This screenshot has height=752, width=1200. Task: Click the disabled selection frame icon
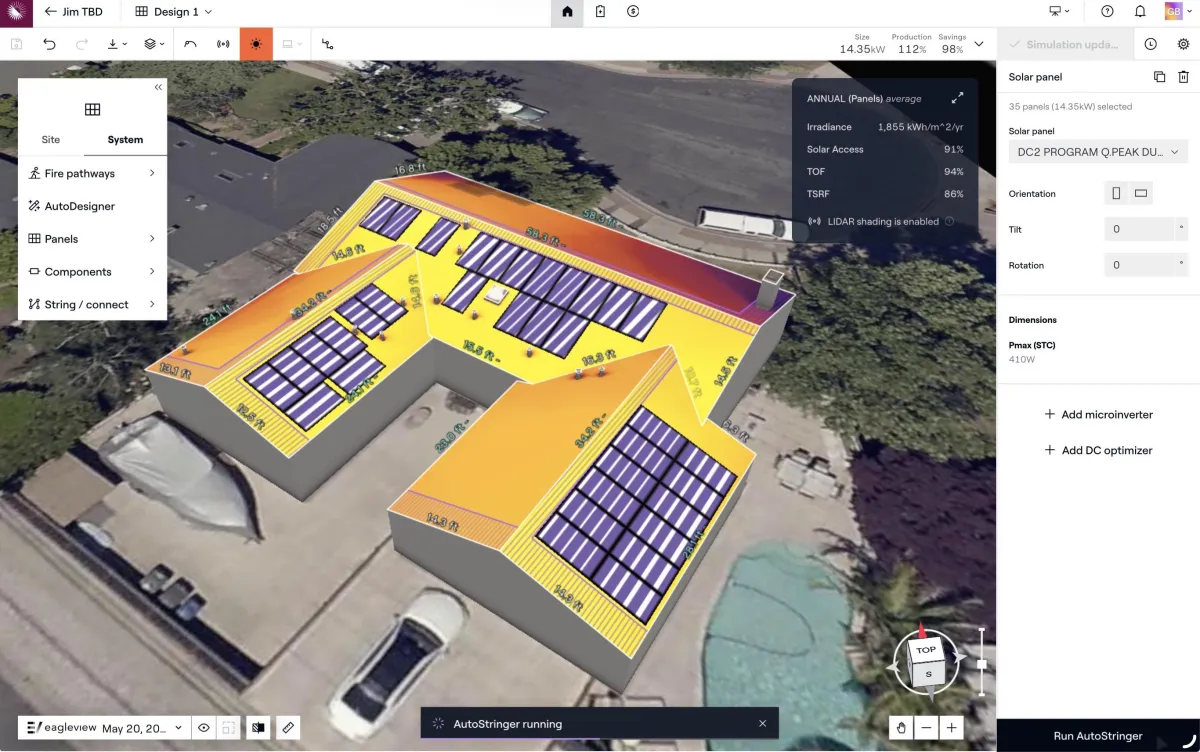[x=229, y=728]
